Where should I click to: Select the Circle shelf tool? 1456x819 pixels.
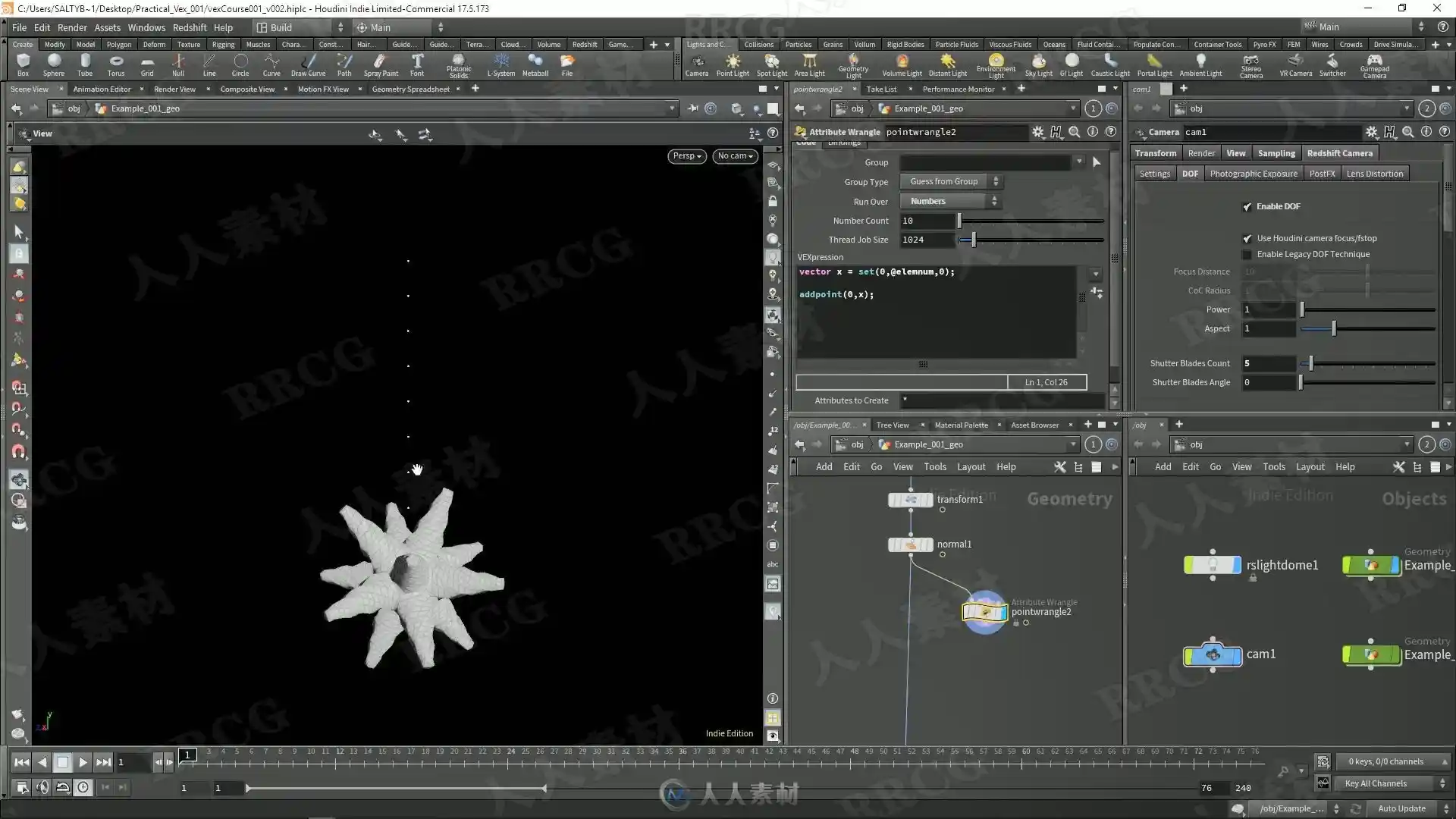240,64
